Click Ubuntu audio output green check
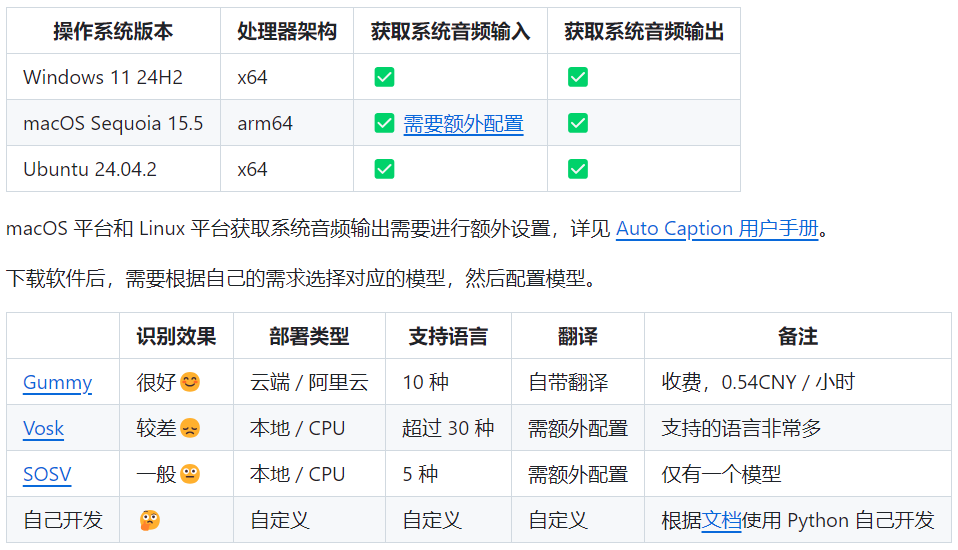 pos(578,169)
